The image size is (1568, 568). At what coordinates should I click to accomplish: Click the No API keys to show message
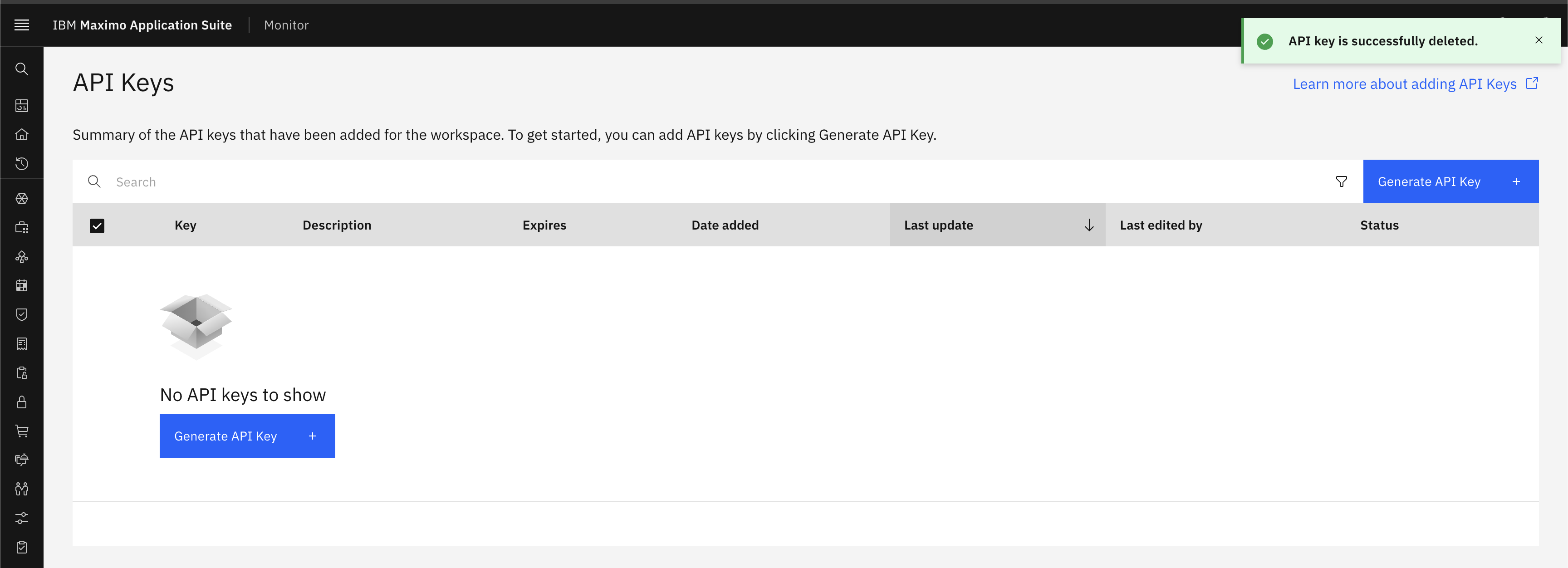242,395
